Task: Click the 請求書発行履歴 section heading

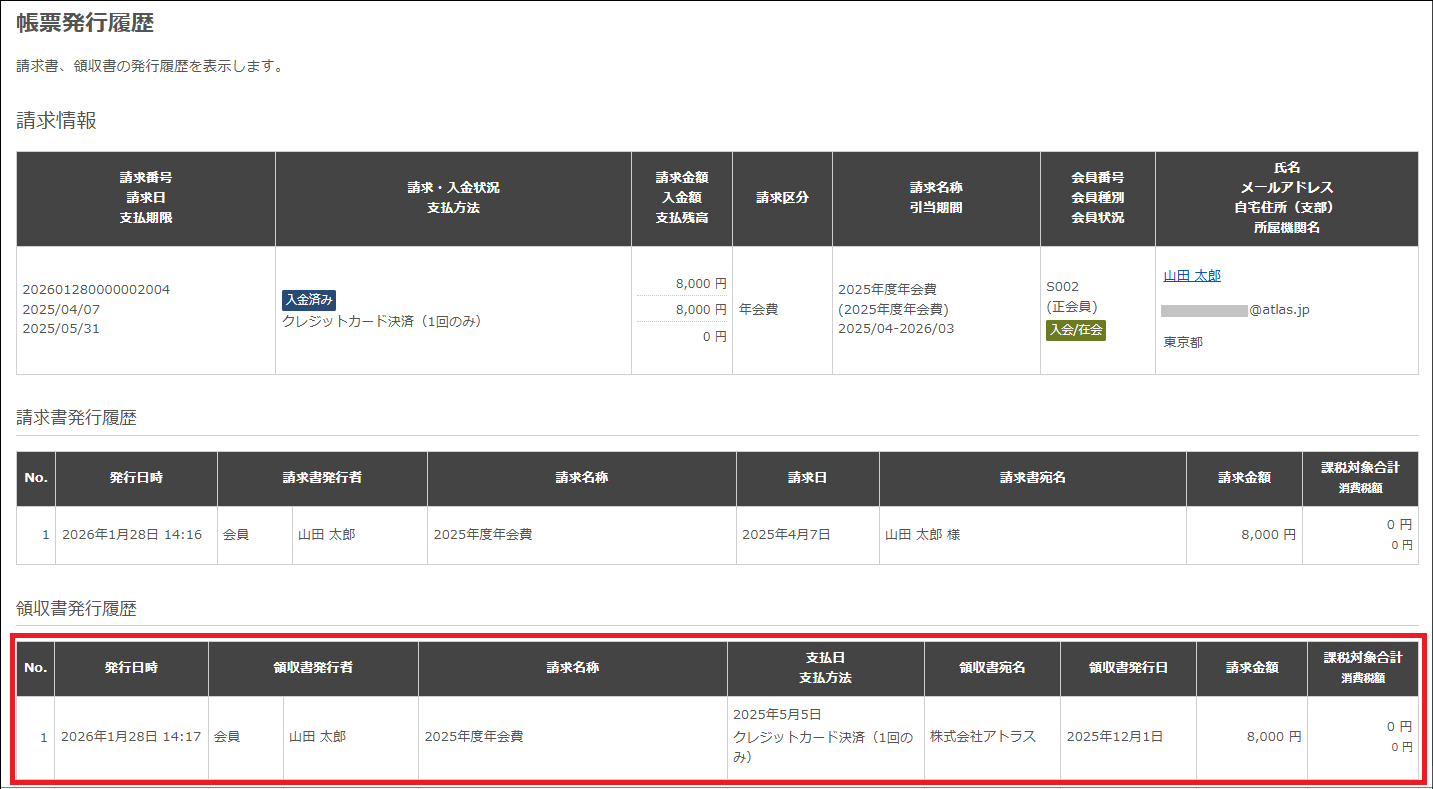Action: tap(76, 418)
